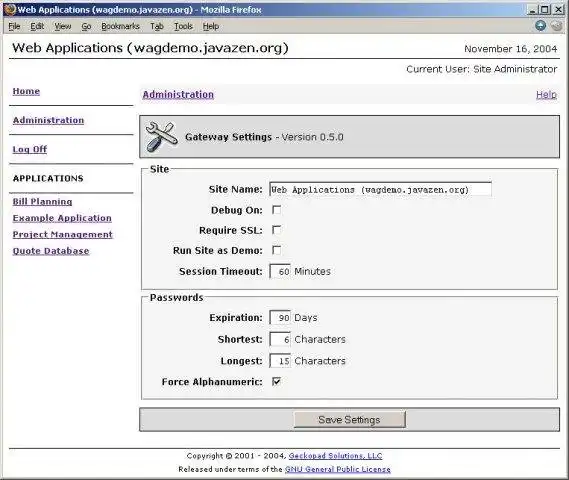Click the November 16, 2004 date text
Image resolution: width=569 pixels, height=480 pixels.
pyautogui.click(x=511, y=49)
